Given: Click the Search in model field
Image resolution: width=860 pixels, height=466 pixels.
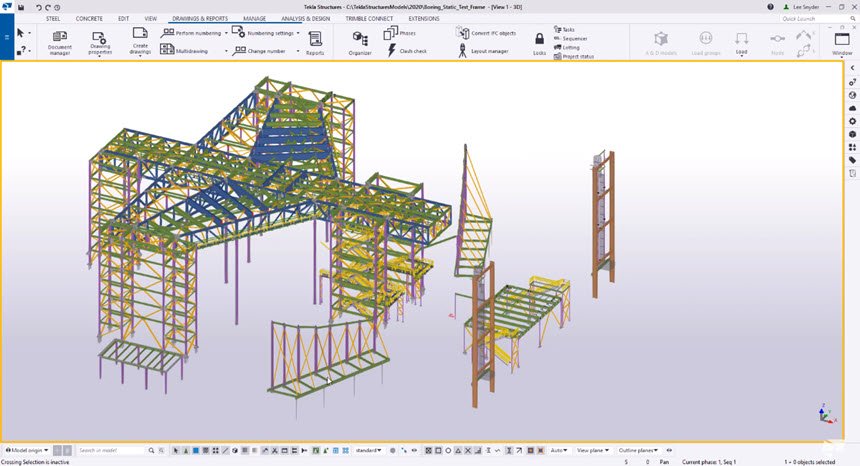Looking at the screenshot, I should [110, 450].
